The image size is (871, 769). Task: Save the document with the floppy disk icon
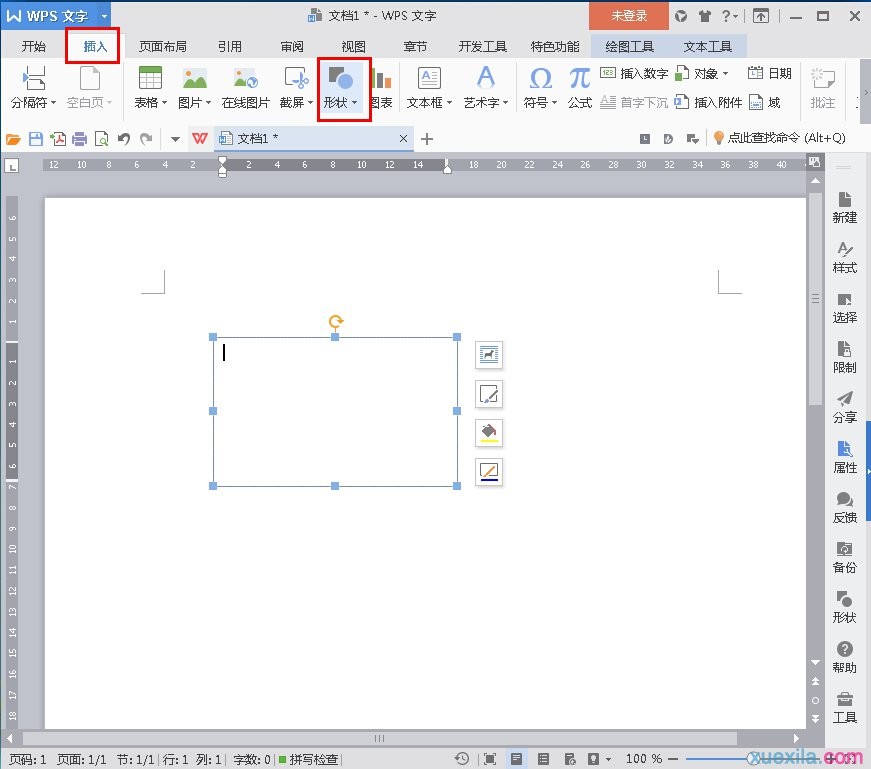36,139
